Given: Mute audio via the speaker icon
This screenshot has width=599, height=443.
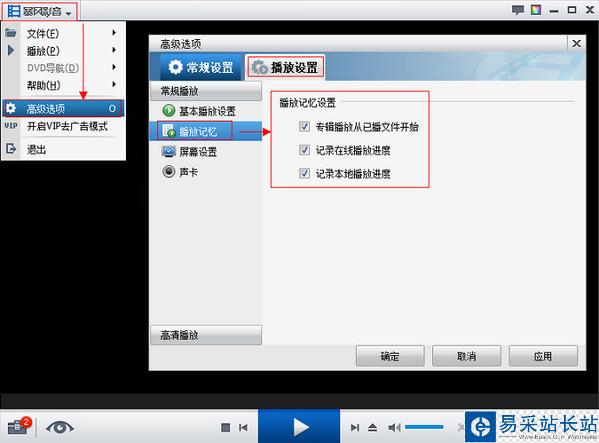Looking at the screenshot, I should [x=394, y=427].
